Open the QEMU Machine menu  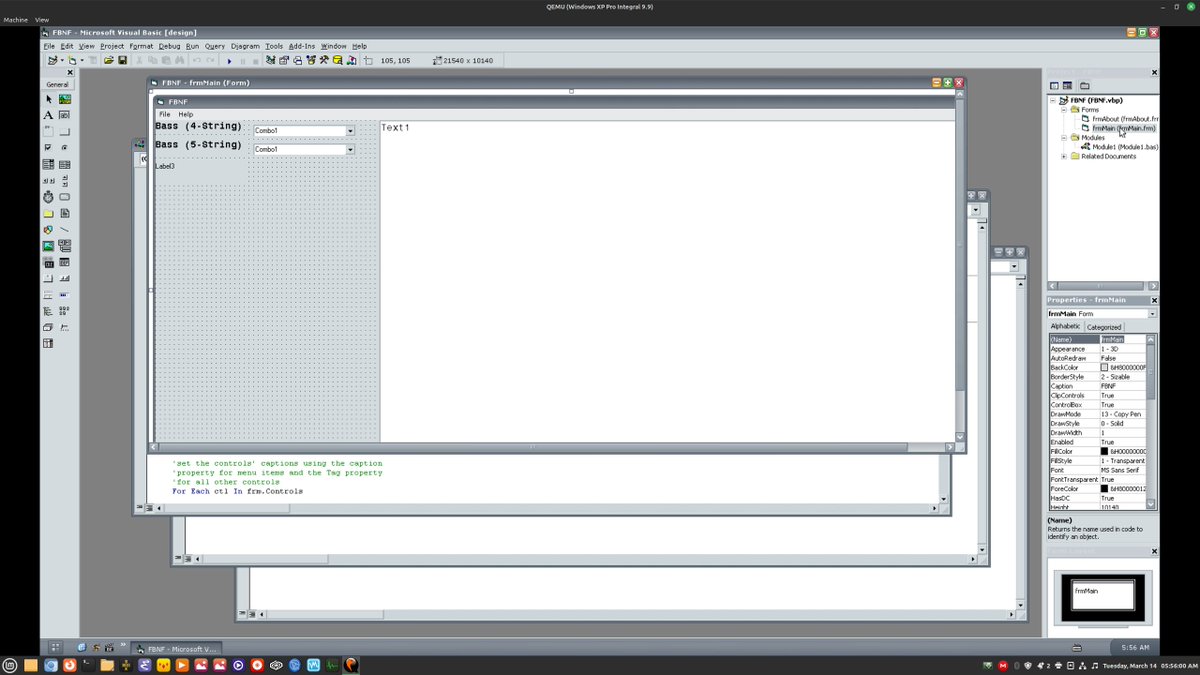(x=16, y=19)
